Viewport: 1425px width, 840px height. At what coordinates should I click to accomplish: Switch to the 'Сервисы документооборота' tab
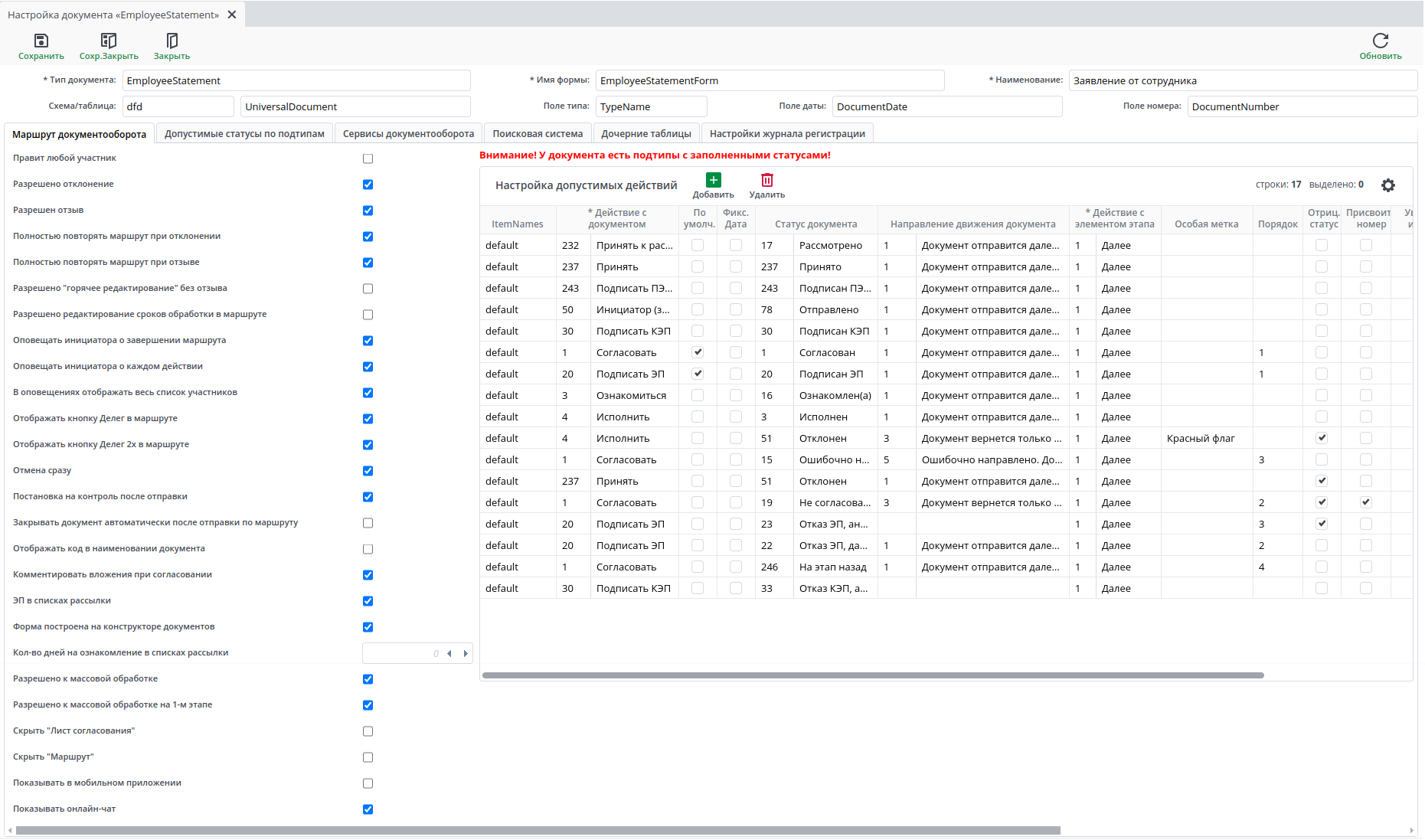point(408,133)
